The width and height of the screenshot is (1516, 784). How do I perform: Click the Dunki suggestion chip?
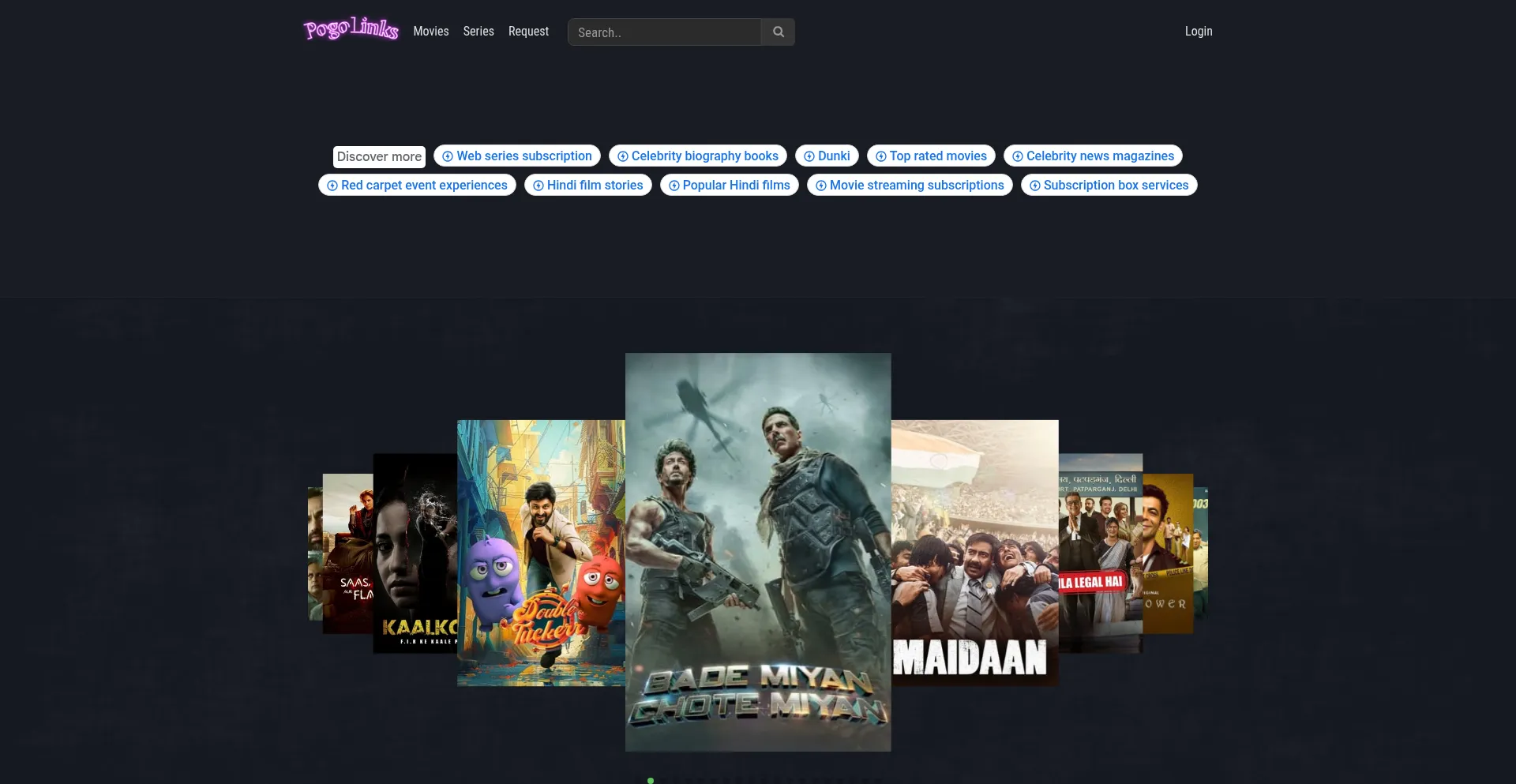pos(827,156)
